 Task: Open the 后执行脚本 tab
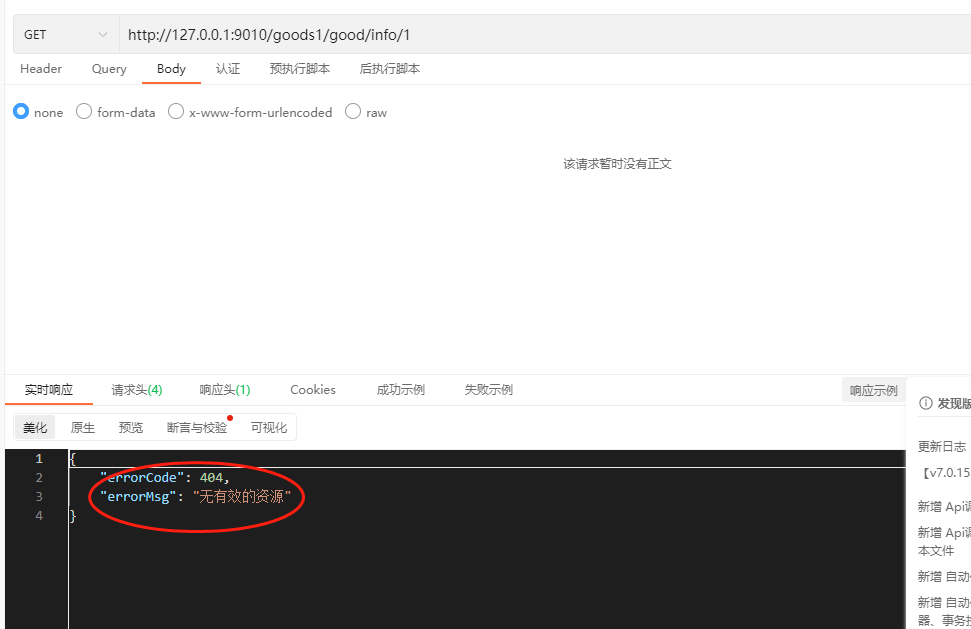pyautogui.click(x=389, y=69)
